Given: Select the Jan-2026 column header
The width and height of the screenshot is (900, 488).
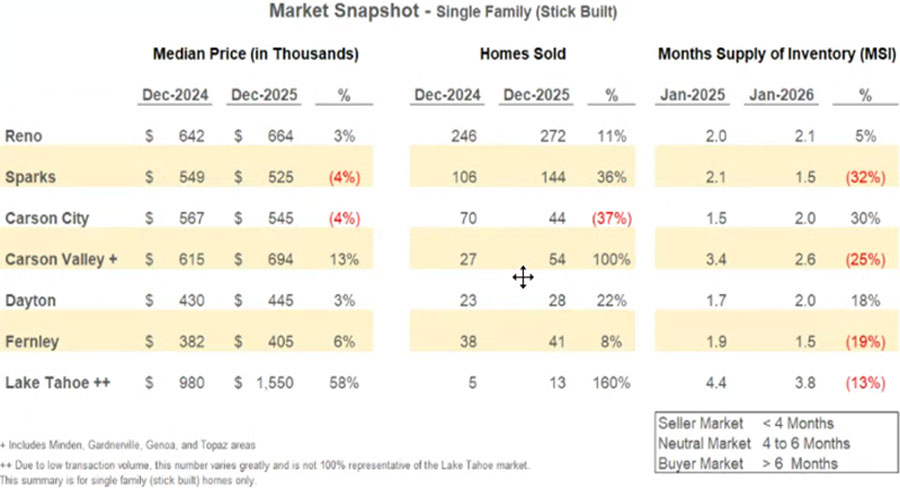Looking at the screenshot, I should coord(780,95).
